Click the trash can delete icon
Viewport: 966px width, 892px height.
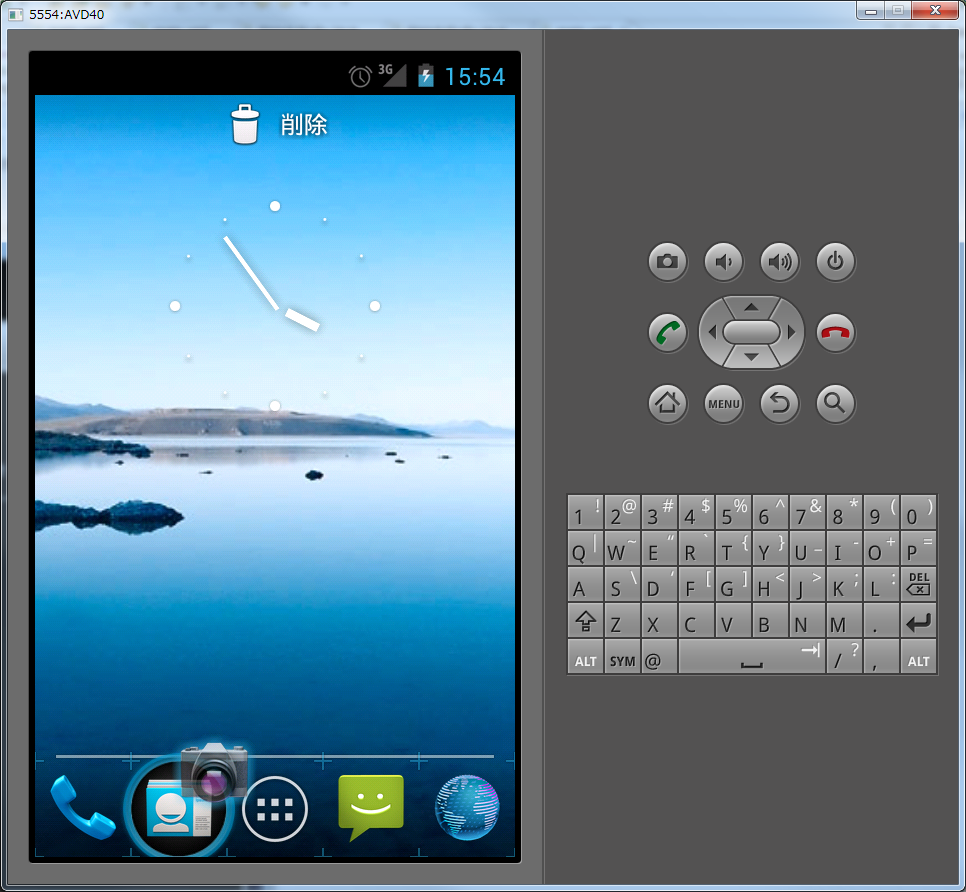coord(245,124)
